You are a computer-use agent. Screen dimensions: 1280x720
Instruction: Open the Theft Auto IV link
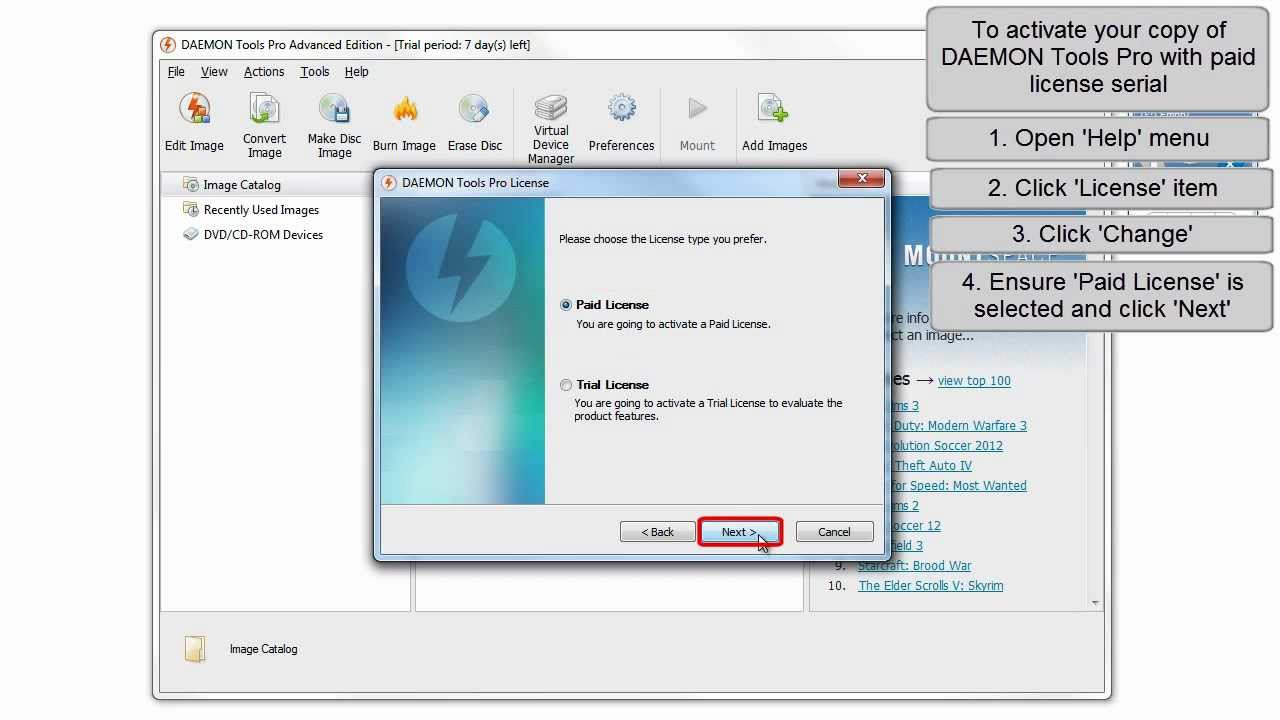pyautogui.click(x=933, y=466)
